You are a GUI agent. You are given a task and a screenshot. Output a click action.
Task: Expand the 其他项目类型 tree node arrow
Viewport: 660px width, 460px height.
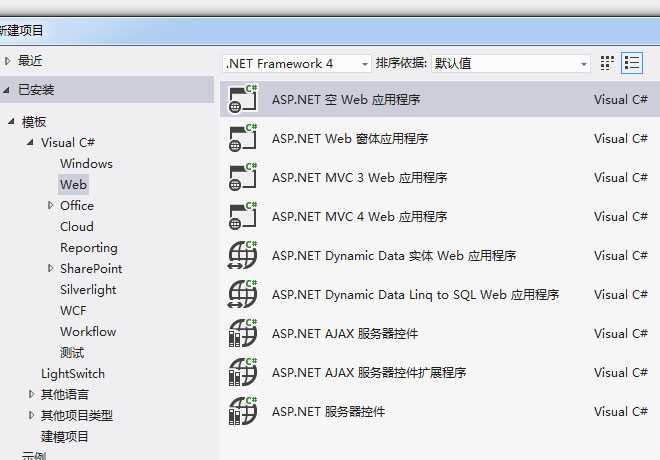coord(32,415)
